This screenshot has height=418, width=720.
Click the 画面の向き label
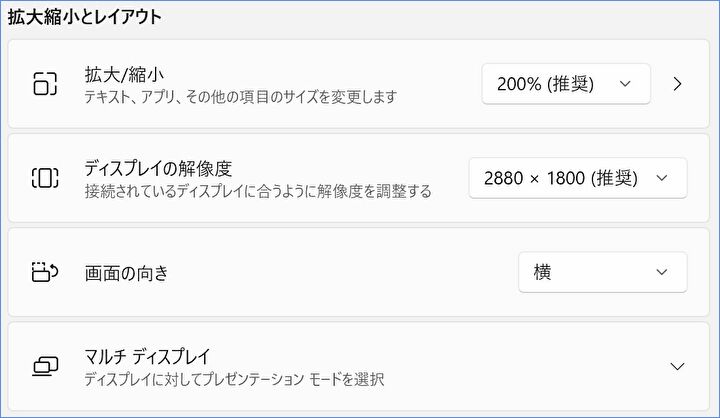pyautogui.click(x=126, y=272)
